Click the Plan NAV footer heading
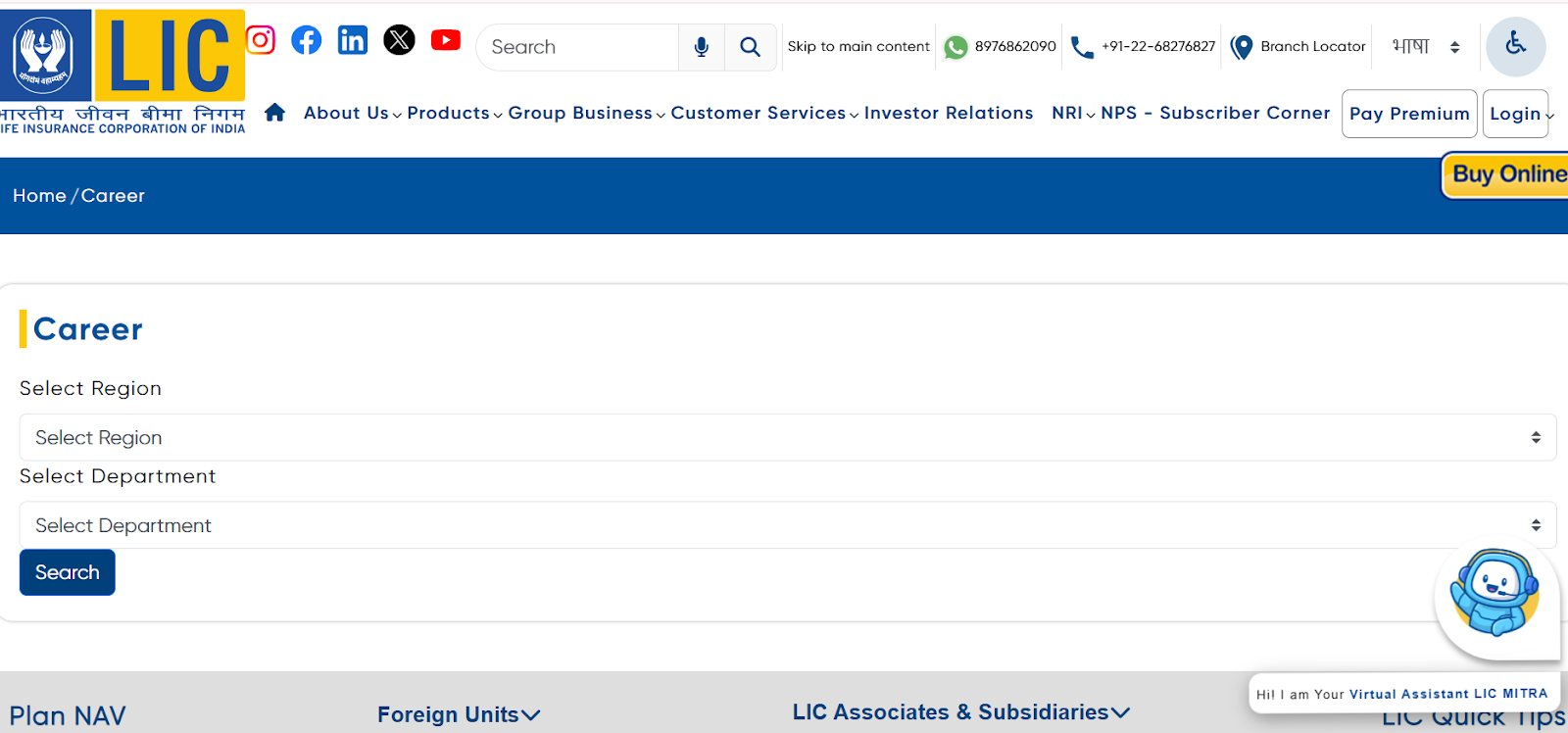This screenshot has height=733, width=1568. pos(68,716)
